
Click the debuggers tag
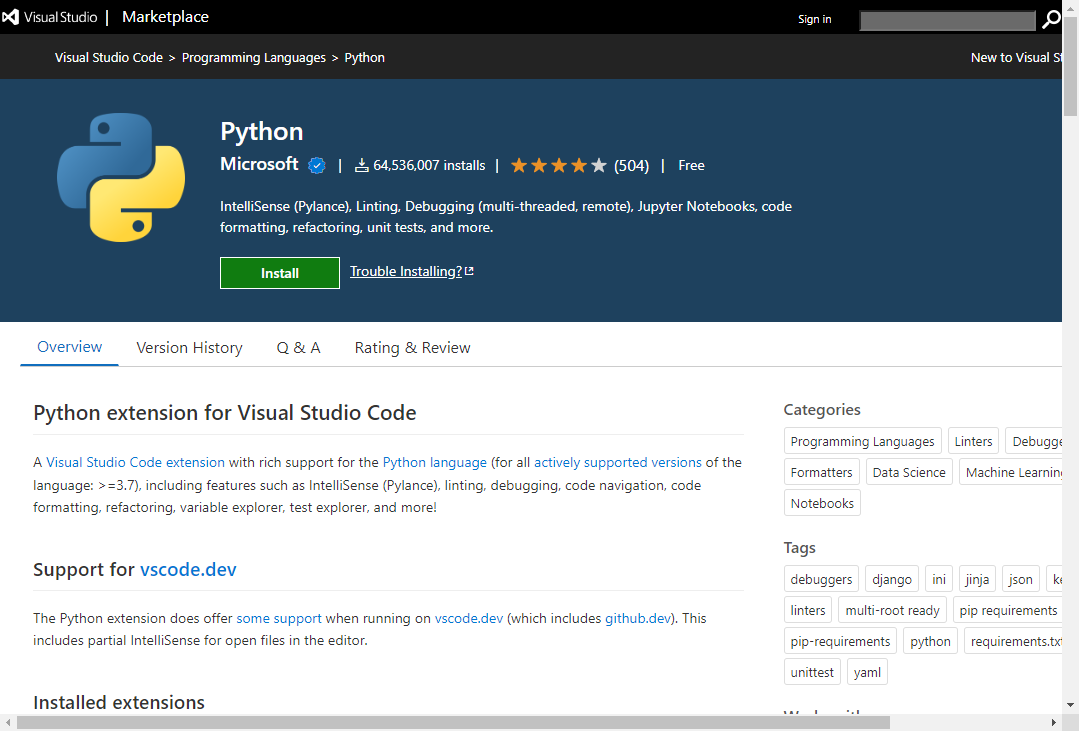[x=822, y=579]
